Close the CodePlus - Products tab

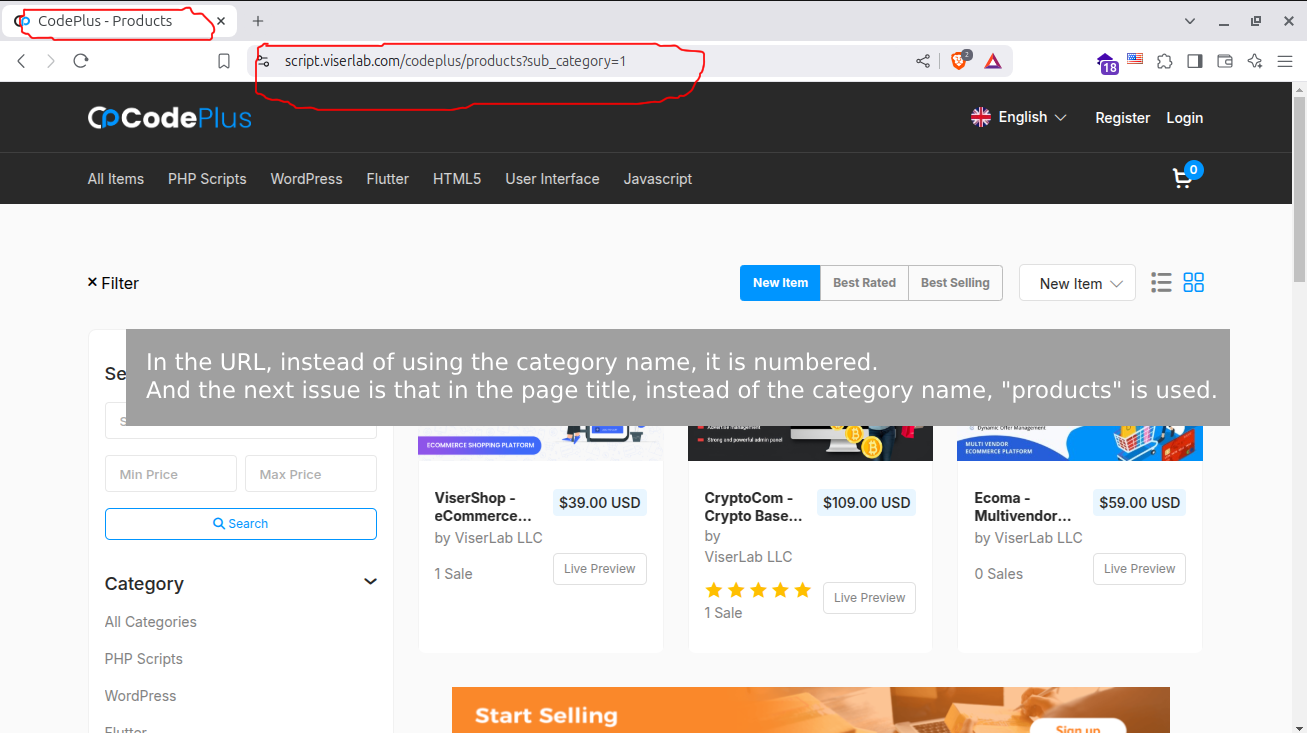pyautogui.click(x=221, y=21)
